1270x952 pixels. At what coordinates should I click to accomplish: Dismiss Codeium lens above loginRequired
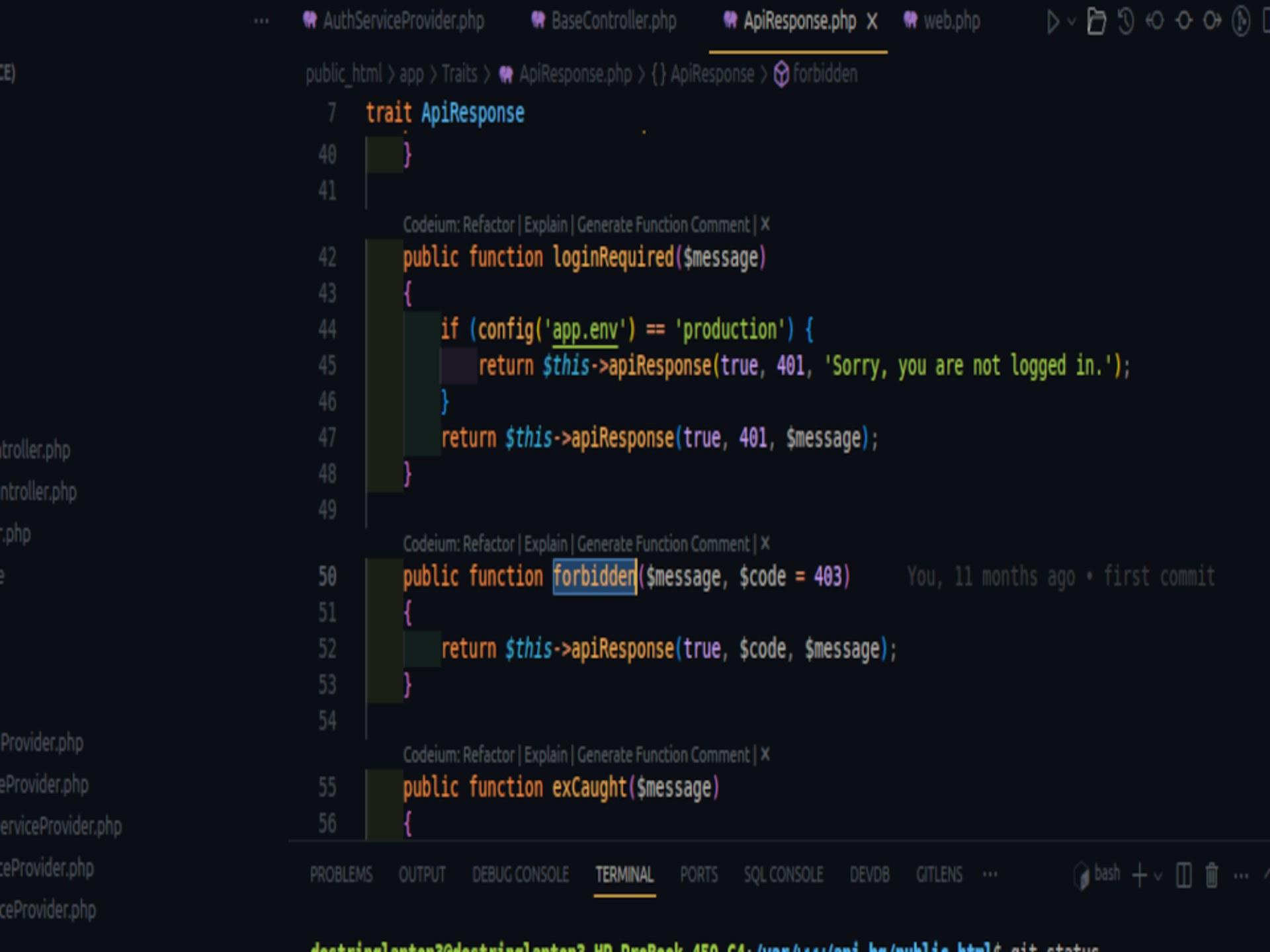[765, 225]
